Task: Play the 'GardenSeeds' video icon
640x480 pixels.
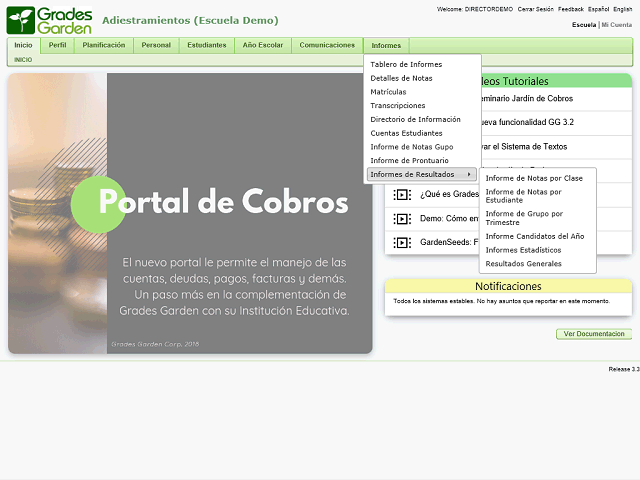Action: click(x=402, y=242)
